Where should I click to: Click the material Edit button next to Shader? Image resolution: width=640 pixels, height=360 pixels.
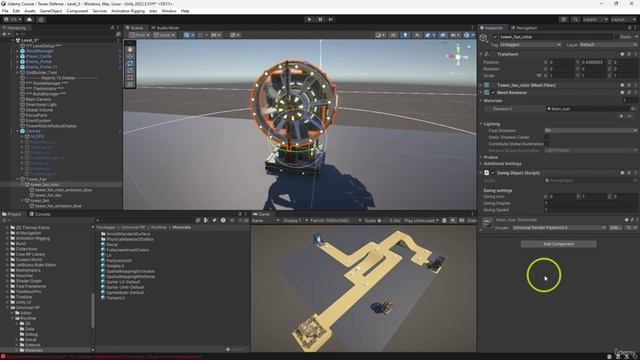[616, 227]
